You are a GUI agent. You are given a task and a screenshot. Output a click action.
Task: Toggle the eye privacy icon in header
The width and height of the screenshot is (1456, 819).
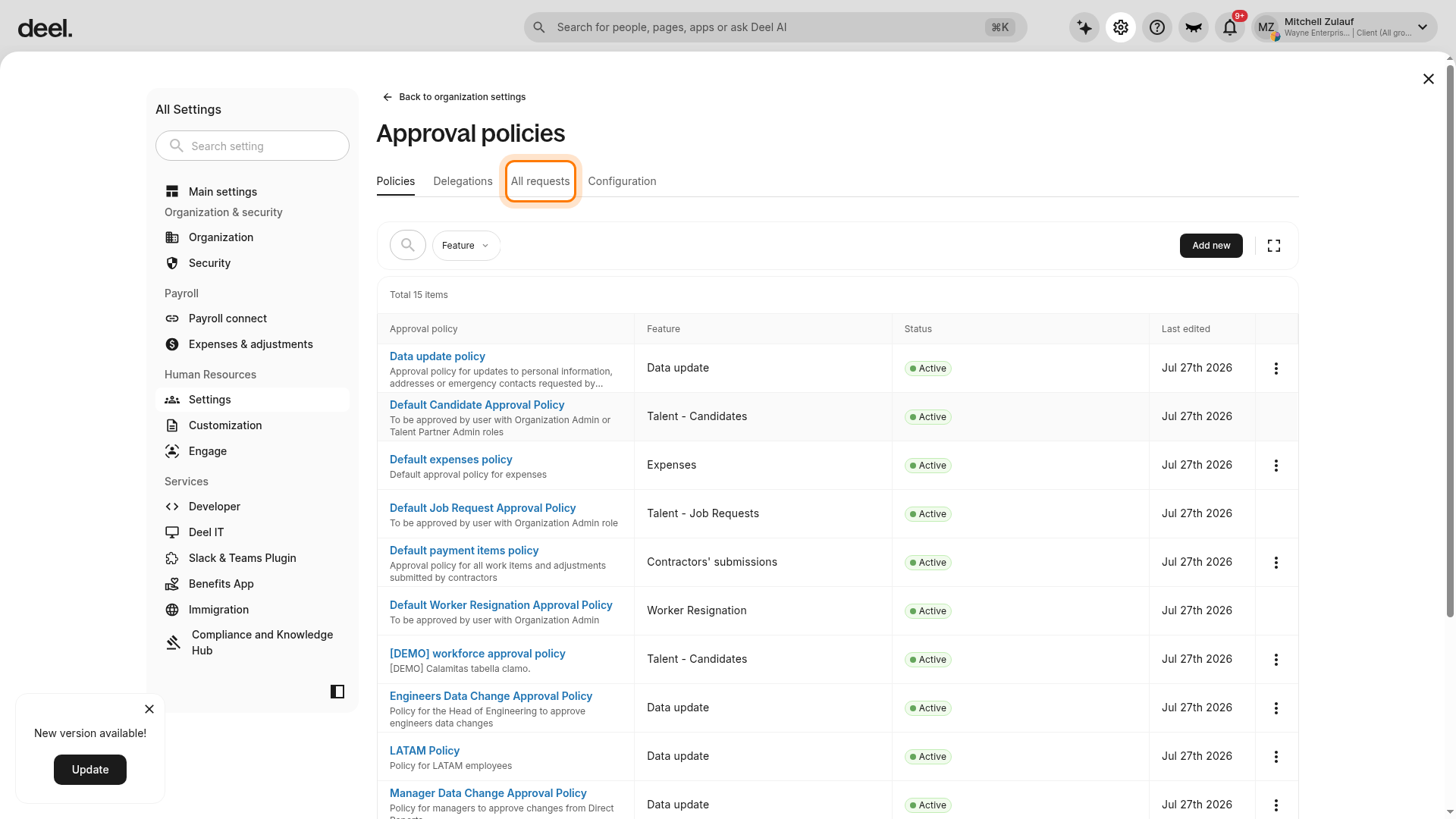point(1194,27)
